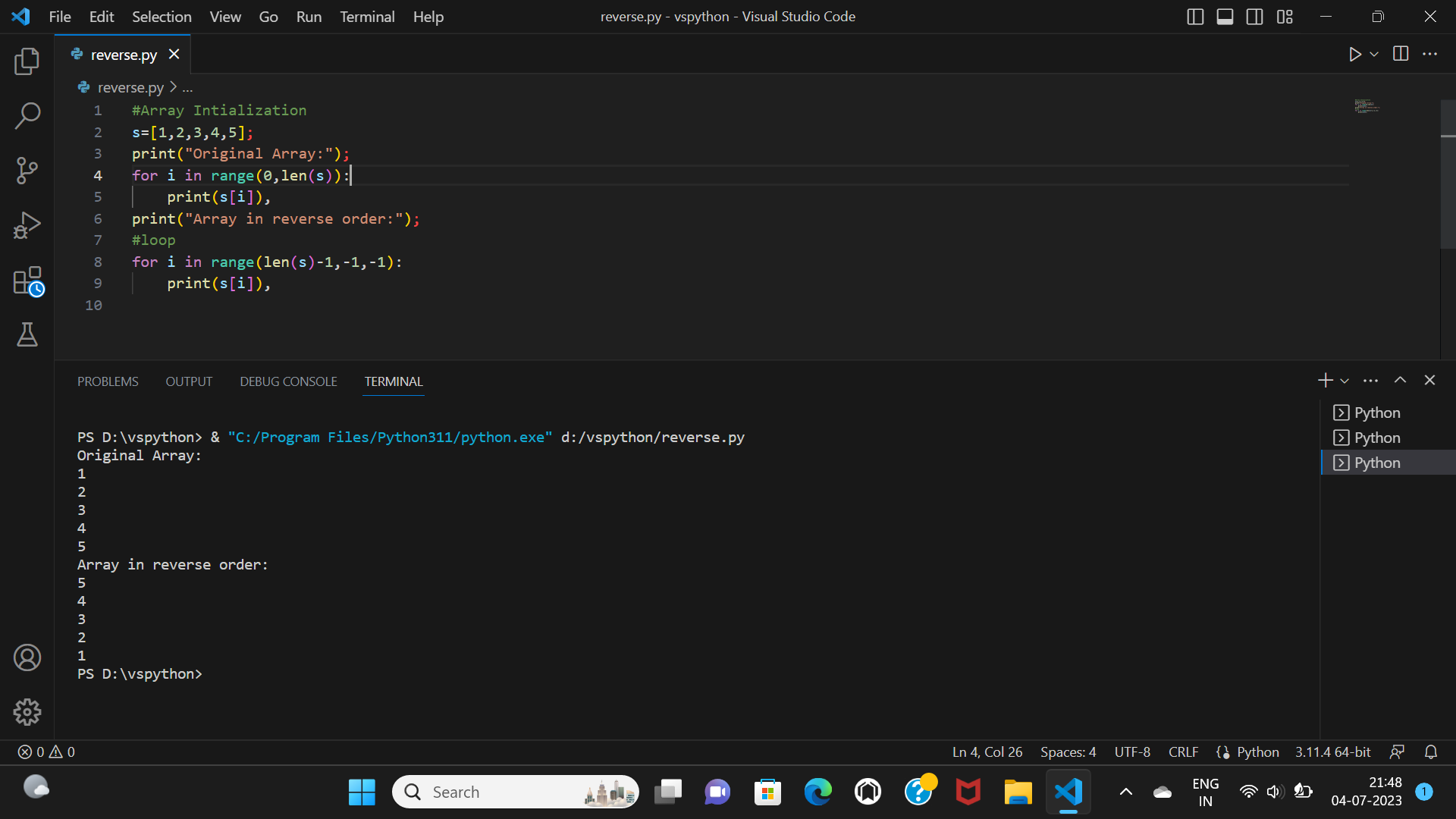Expand the breadcrumb ellipsis symbols
The height and width of the screenshot is (819, 1456).
187,88
